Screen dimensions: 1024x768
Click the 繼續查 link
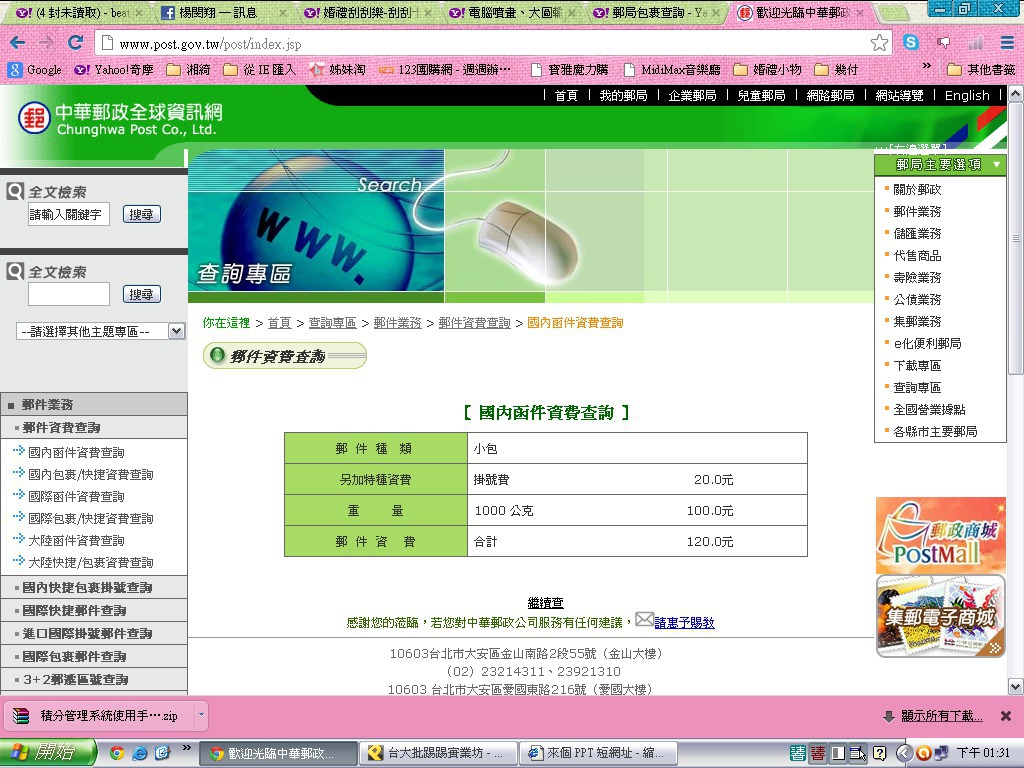tap(545, 602)
